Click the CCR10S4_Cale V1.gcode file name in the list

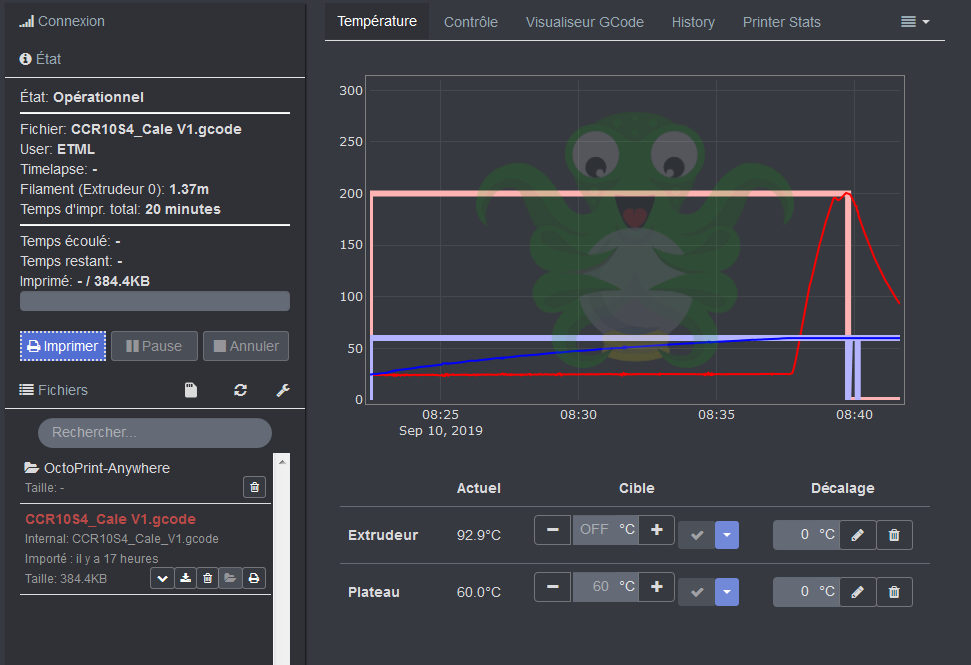(x=110, y=519)
